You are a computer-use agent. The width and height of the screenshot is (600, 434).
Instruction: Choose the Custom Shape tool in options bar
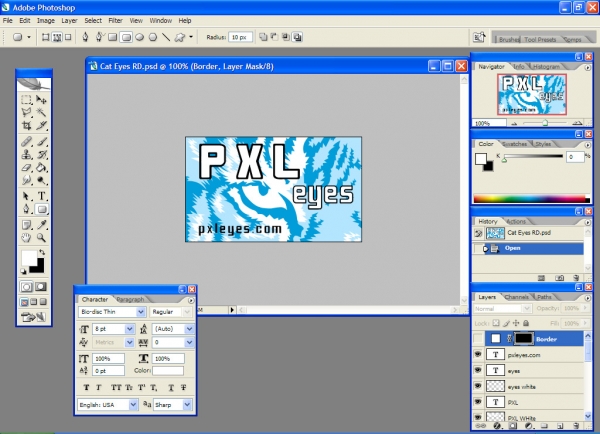[x=179, y=37]
